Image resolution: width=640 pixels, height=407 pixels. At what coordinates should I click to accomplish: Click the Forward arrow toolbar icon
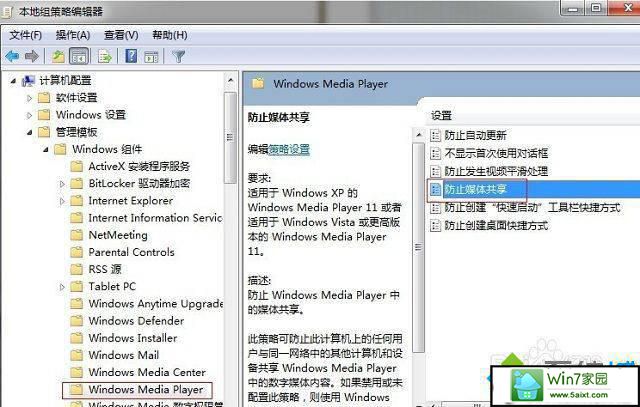(x=32, y=56)
